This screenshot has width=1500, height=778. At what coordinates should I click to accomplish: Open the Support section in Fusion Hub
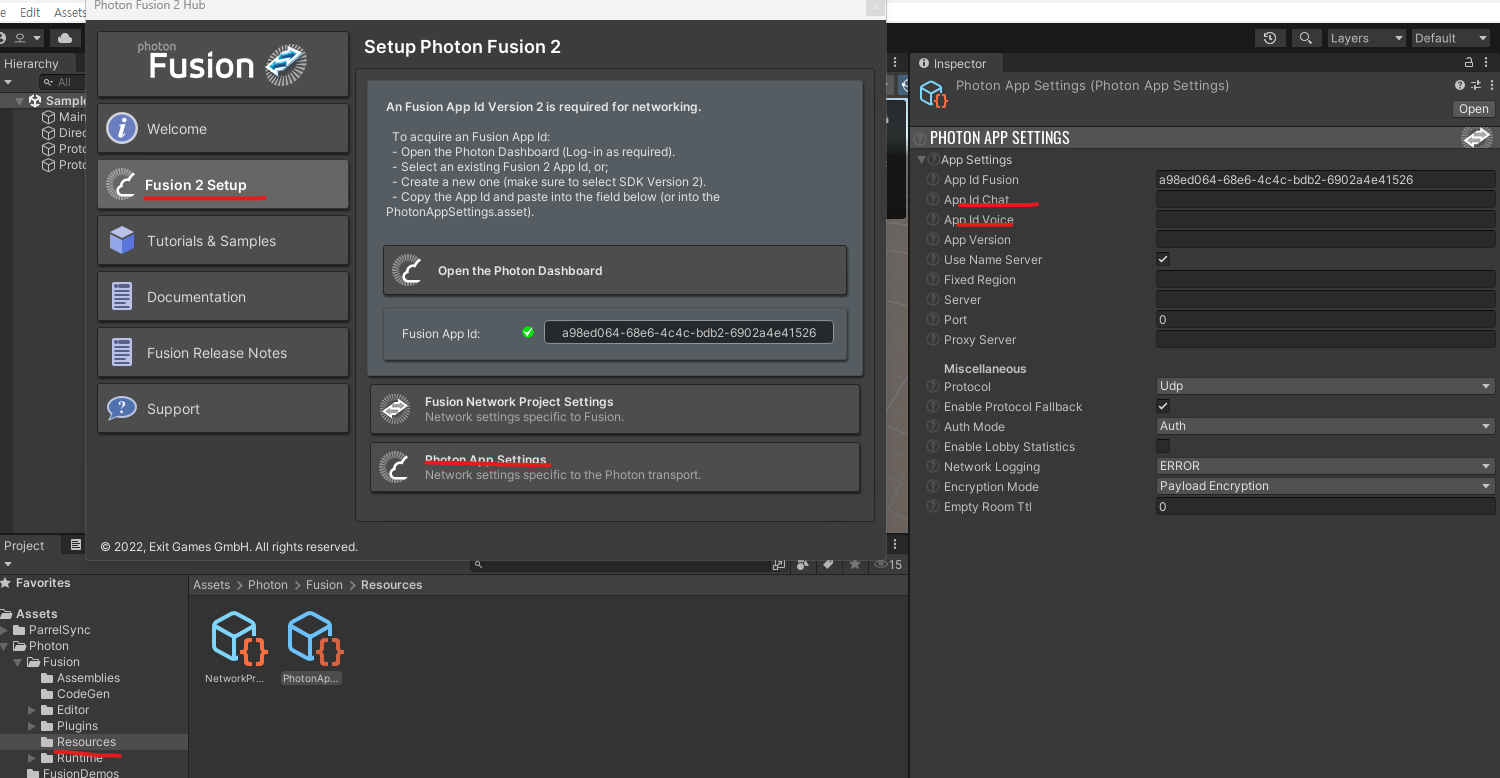[x=223, y=409]
